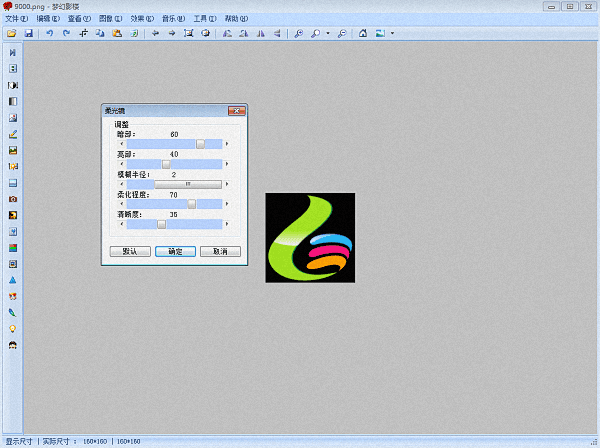The width and height of the screenshot is (600, 448).
Task: Open the 文件 menu
Action: pos(16,18)
